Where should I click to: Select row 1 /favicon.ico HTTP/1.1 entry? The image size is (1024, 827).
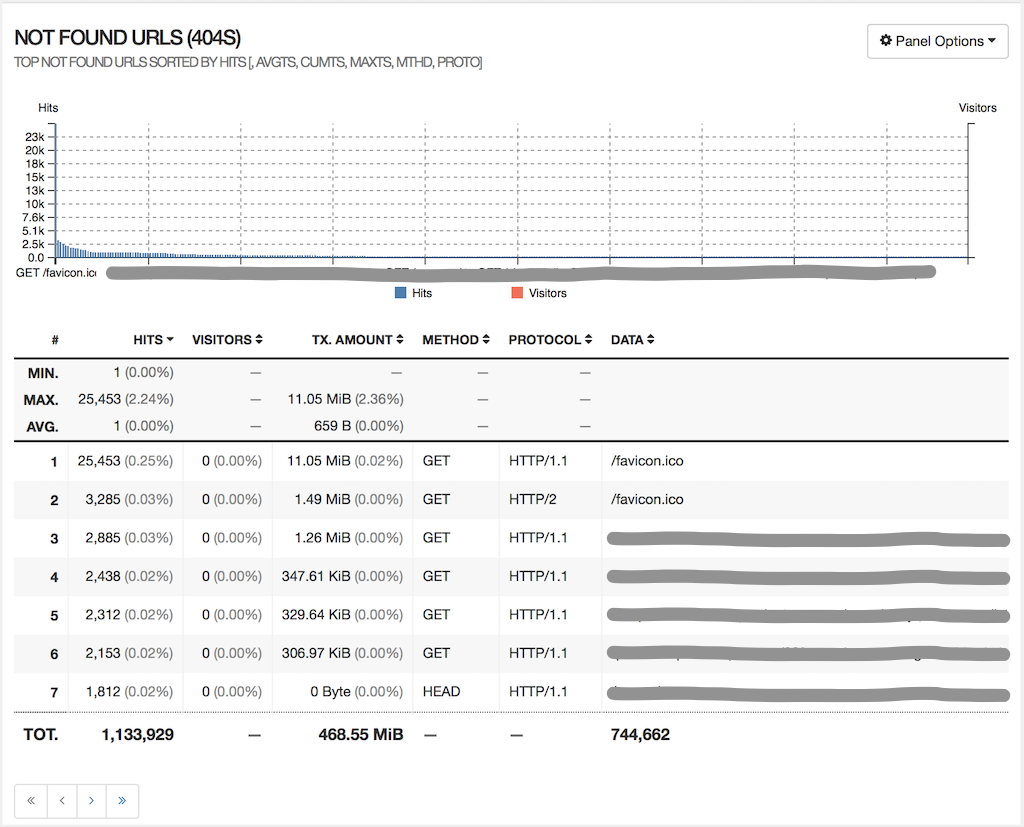click(x=647, y=461)
